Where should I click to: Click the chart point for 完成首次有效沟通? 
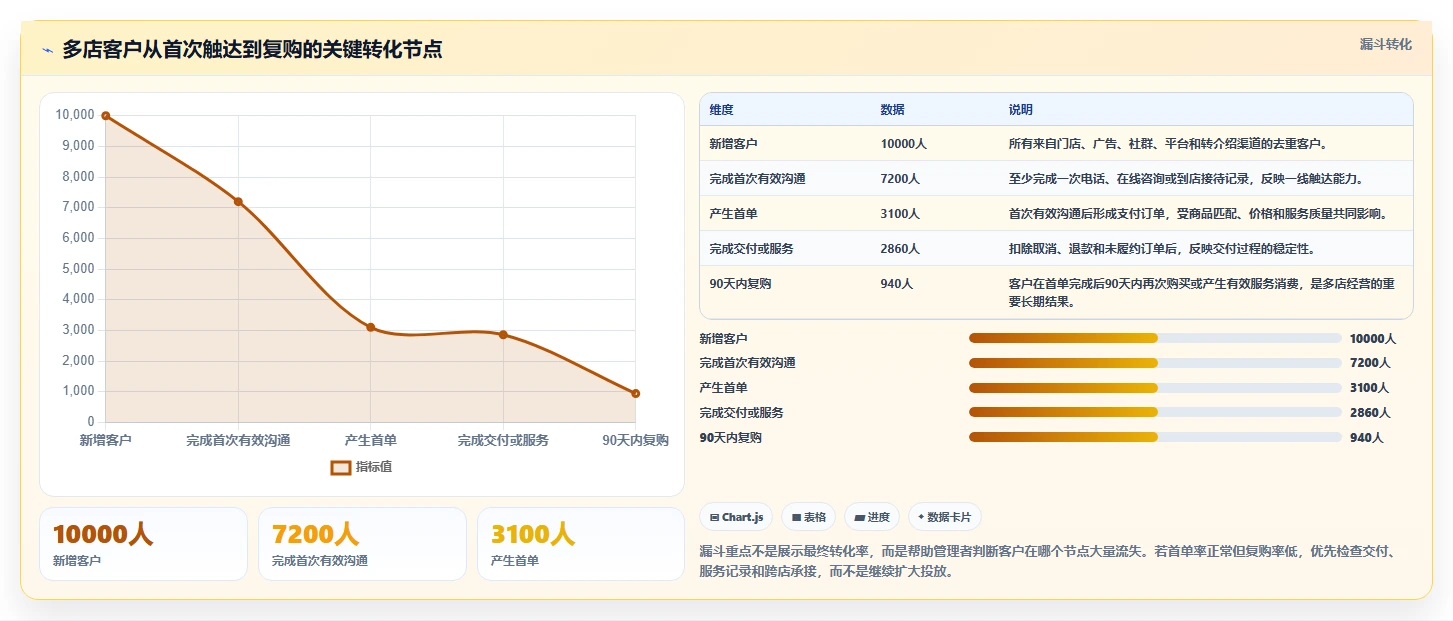coord(238,202)
